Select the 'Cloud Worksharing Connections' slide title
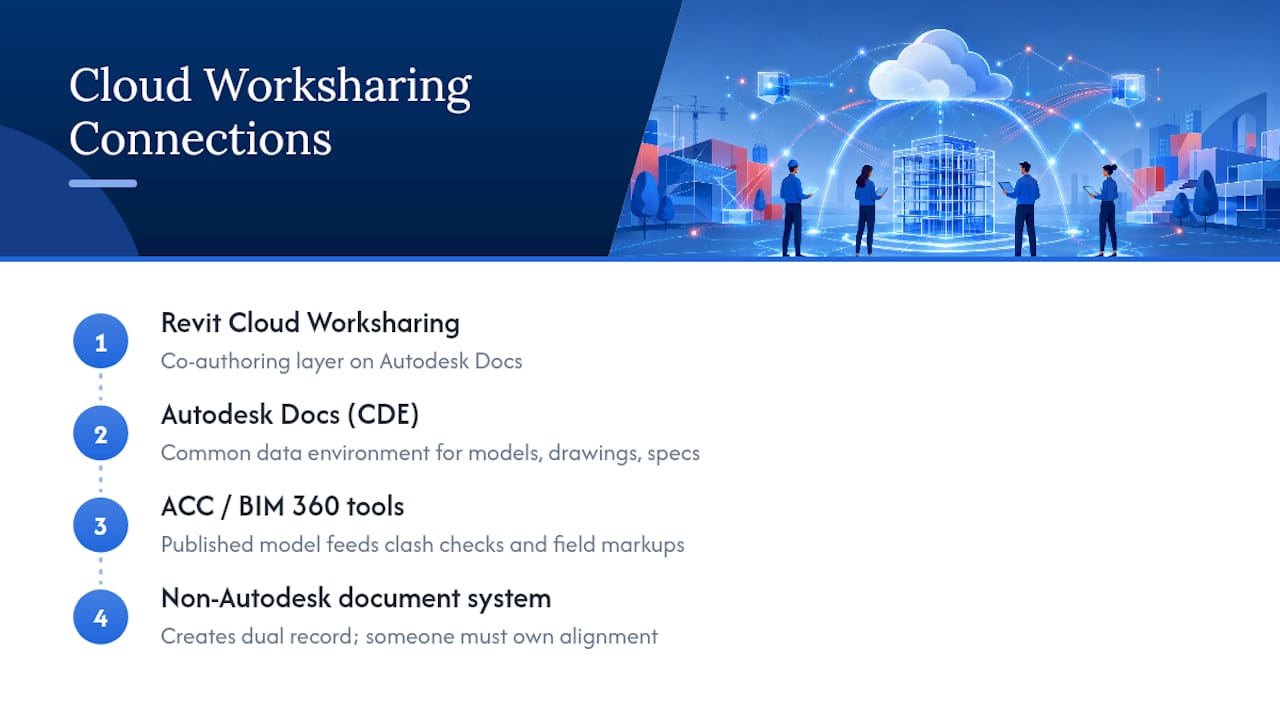 point(270,111)
